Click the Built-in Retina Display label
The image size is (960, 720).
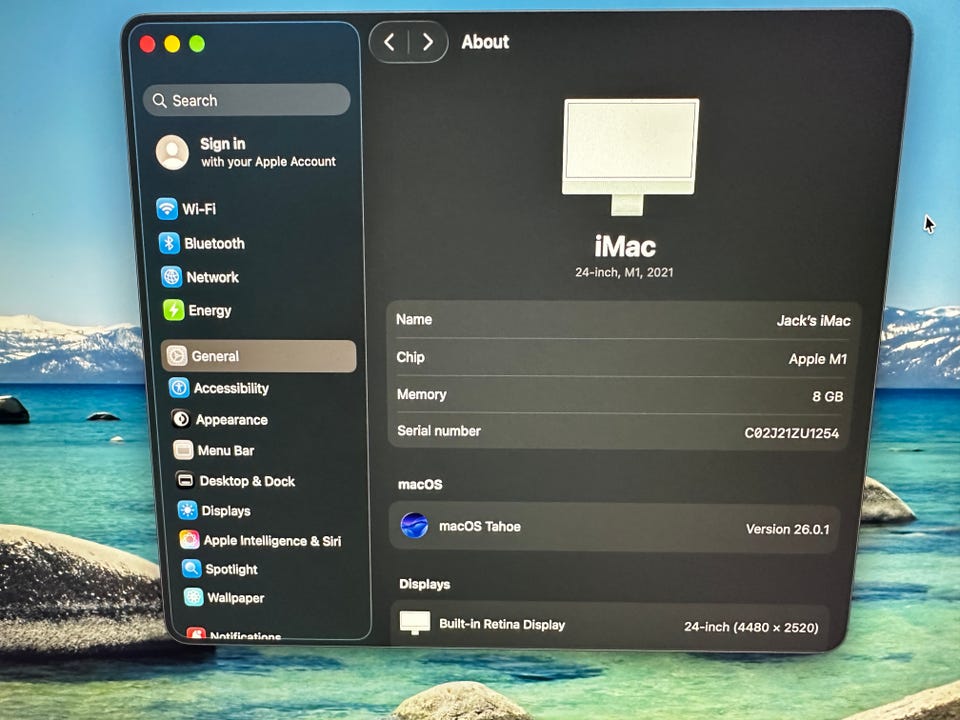pyautogui.click(x=502, y=624)
